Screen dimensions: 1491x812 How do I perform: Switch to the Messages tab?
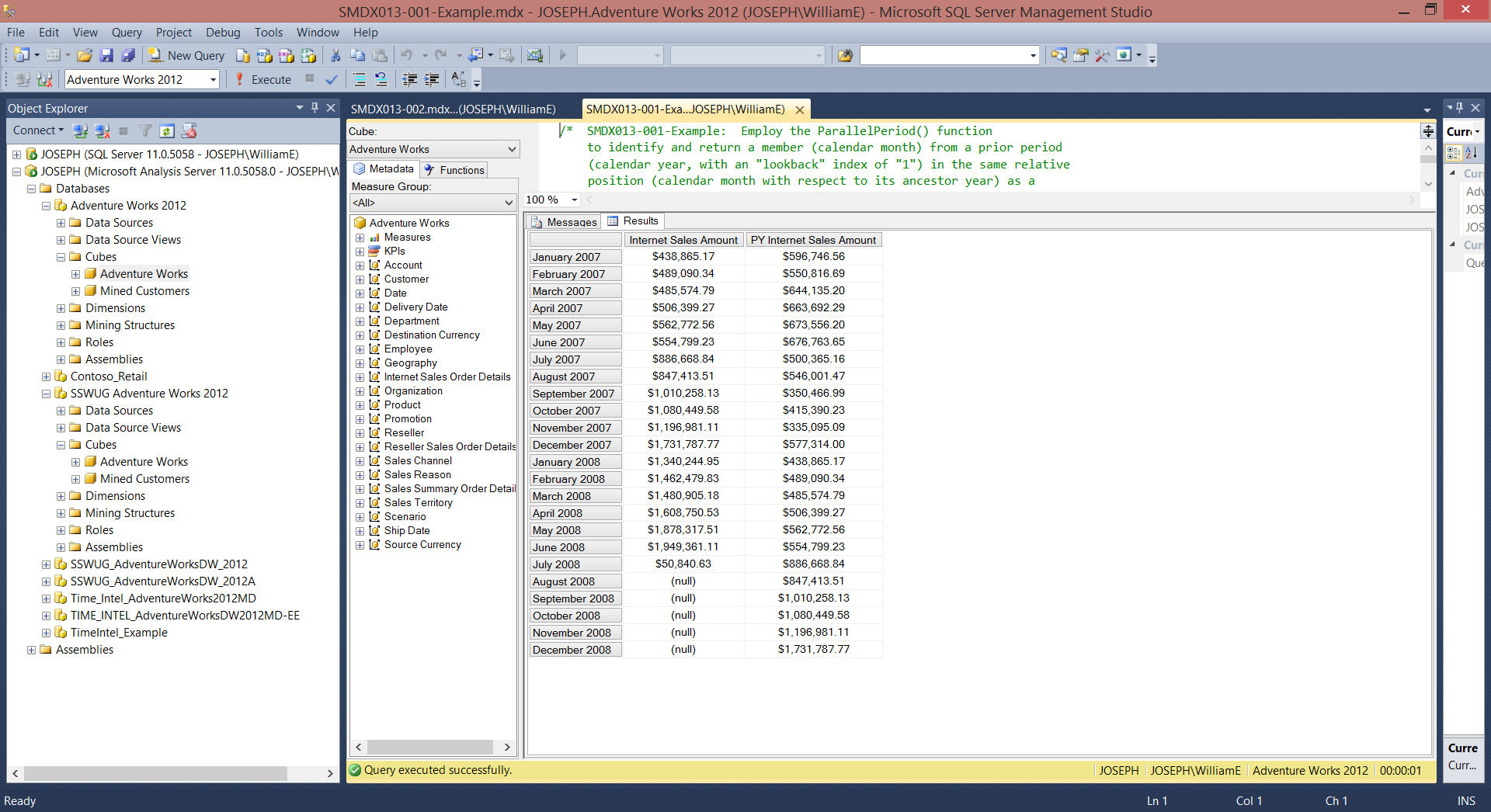pyautogui.click(x=565, y=221)
